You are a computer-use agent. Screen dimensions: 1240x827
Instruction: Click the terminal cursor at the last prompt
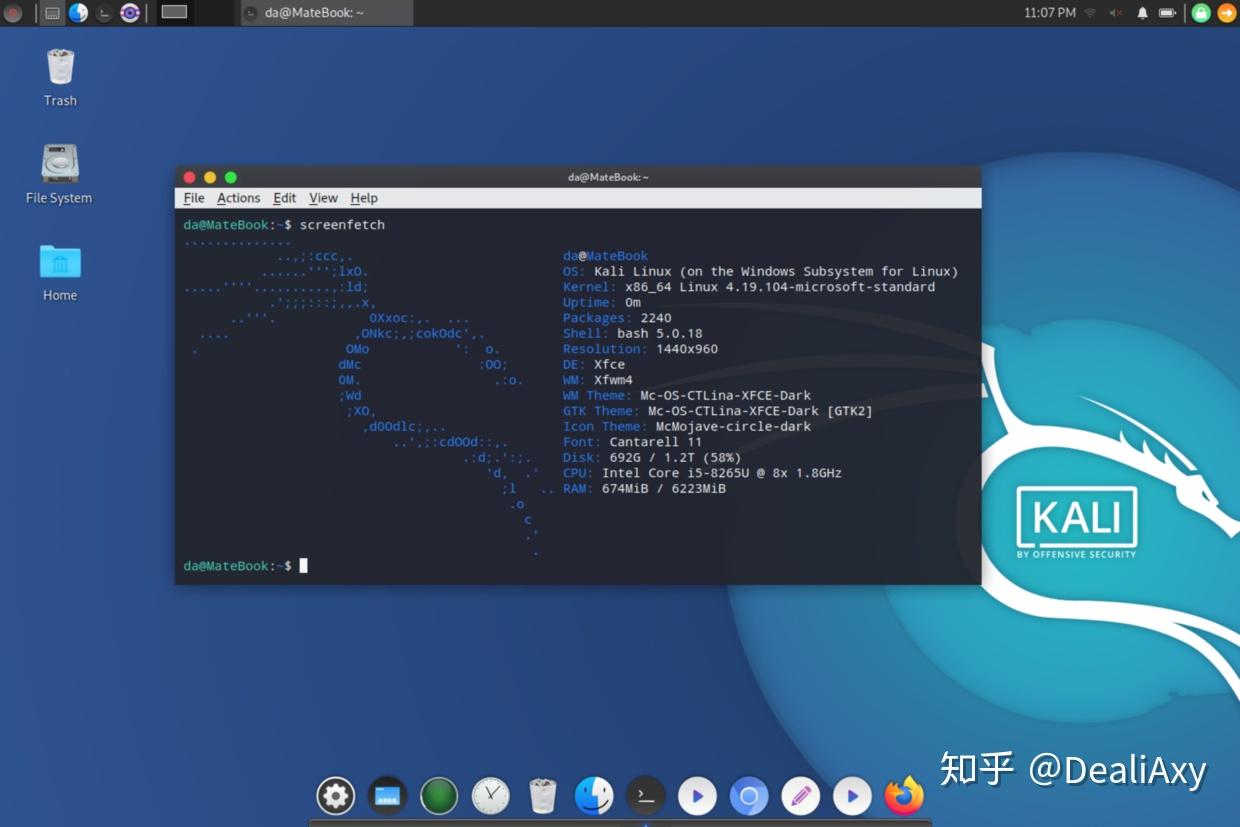coord(304,566)
